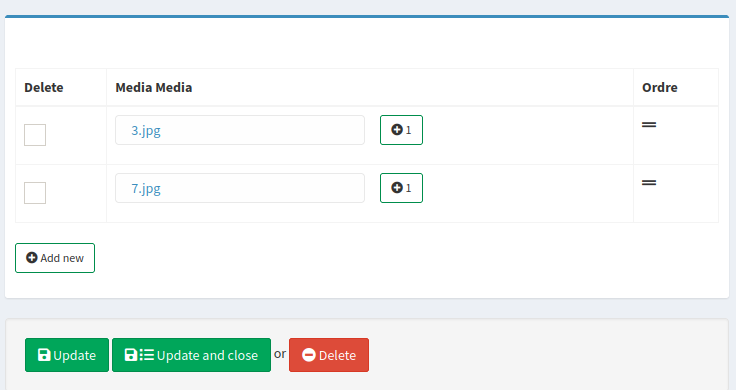
Task: Click the Media Media column header
Action: tap(153, 88)
